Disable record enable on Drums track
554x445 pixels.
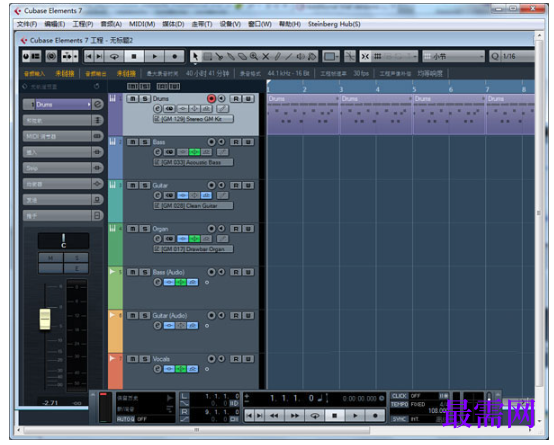click(211, 99)
